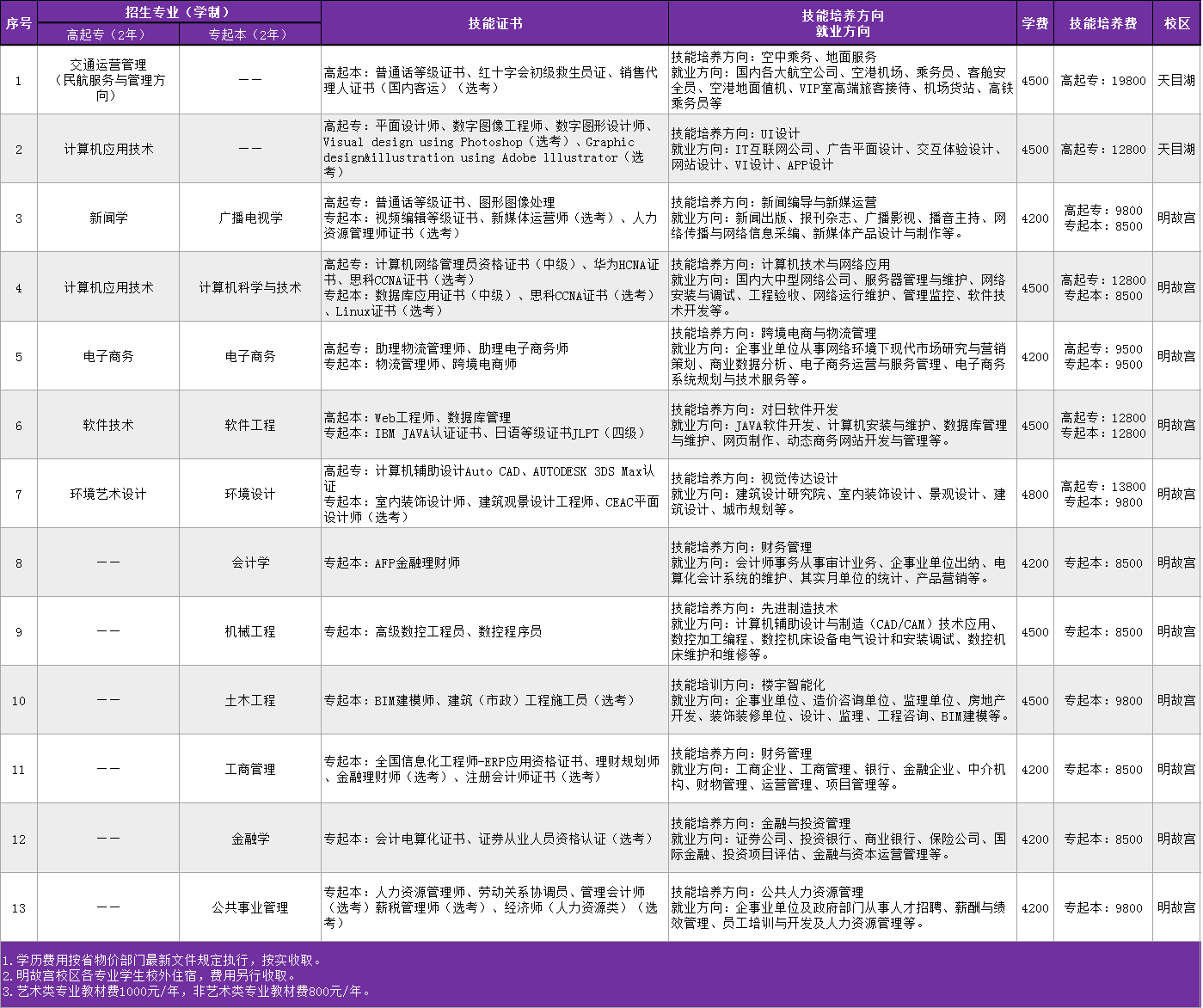Click the 校区 column header
Viewport: 1203px width, 1008px height.
[x=1176, y=24]
